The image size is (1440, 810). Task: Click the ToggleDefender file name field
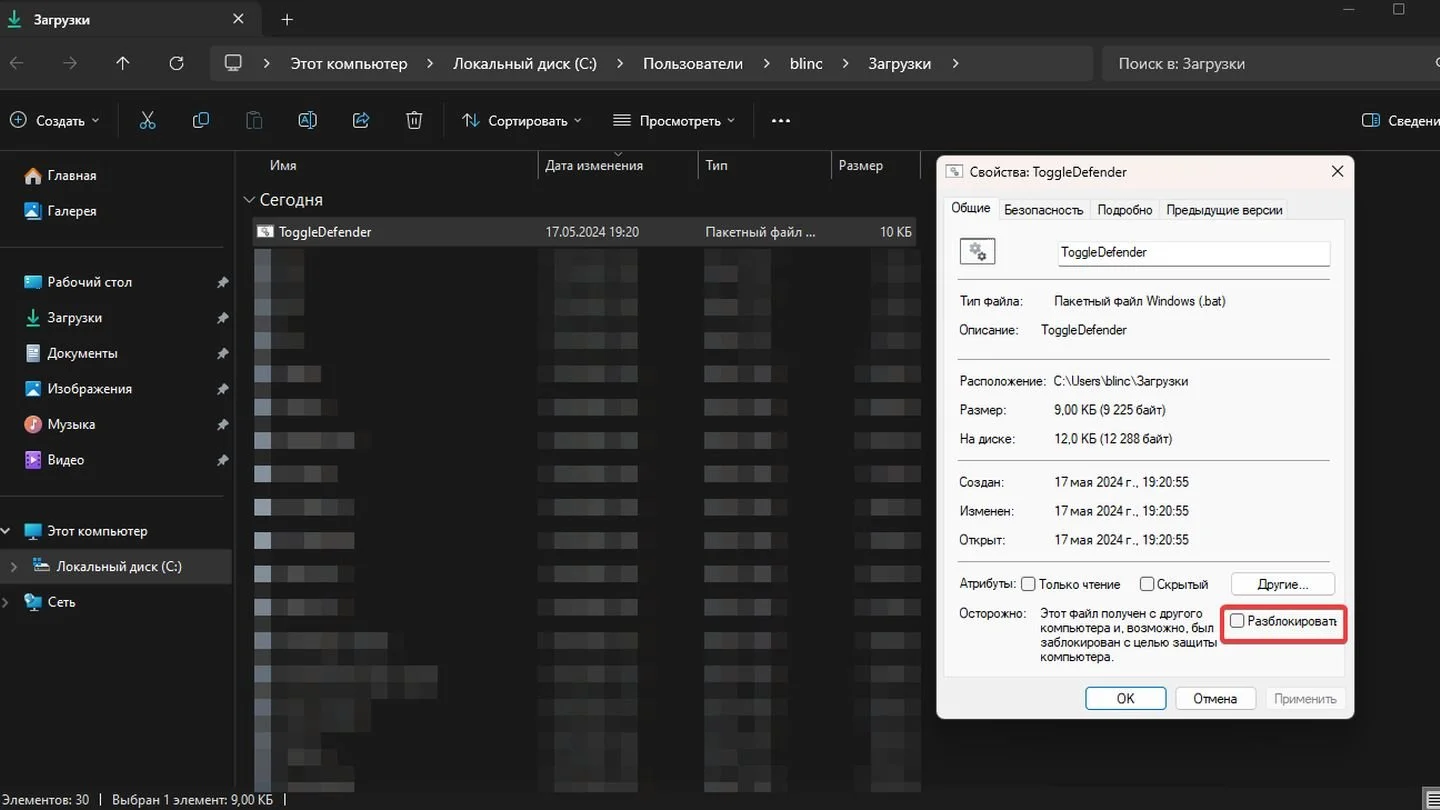point(1194,252)
